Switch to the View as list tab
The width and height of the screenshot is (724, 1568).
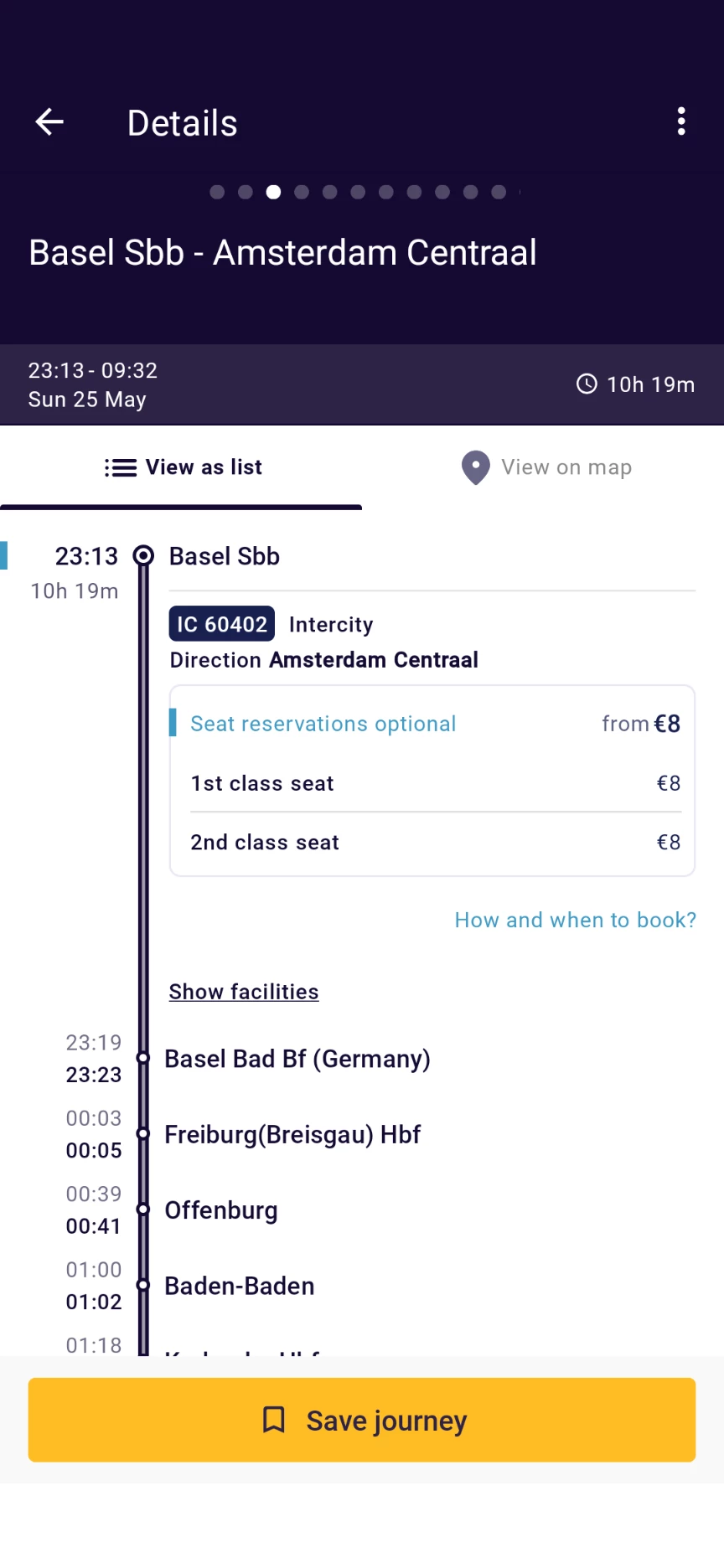(x=183, y=467)
